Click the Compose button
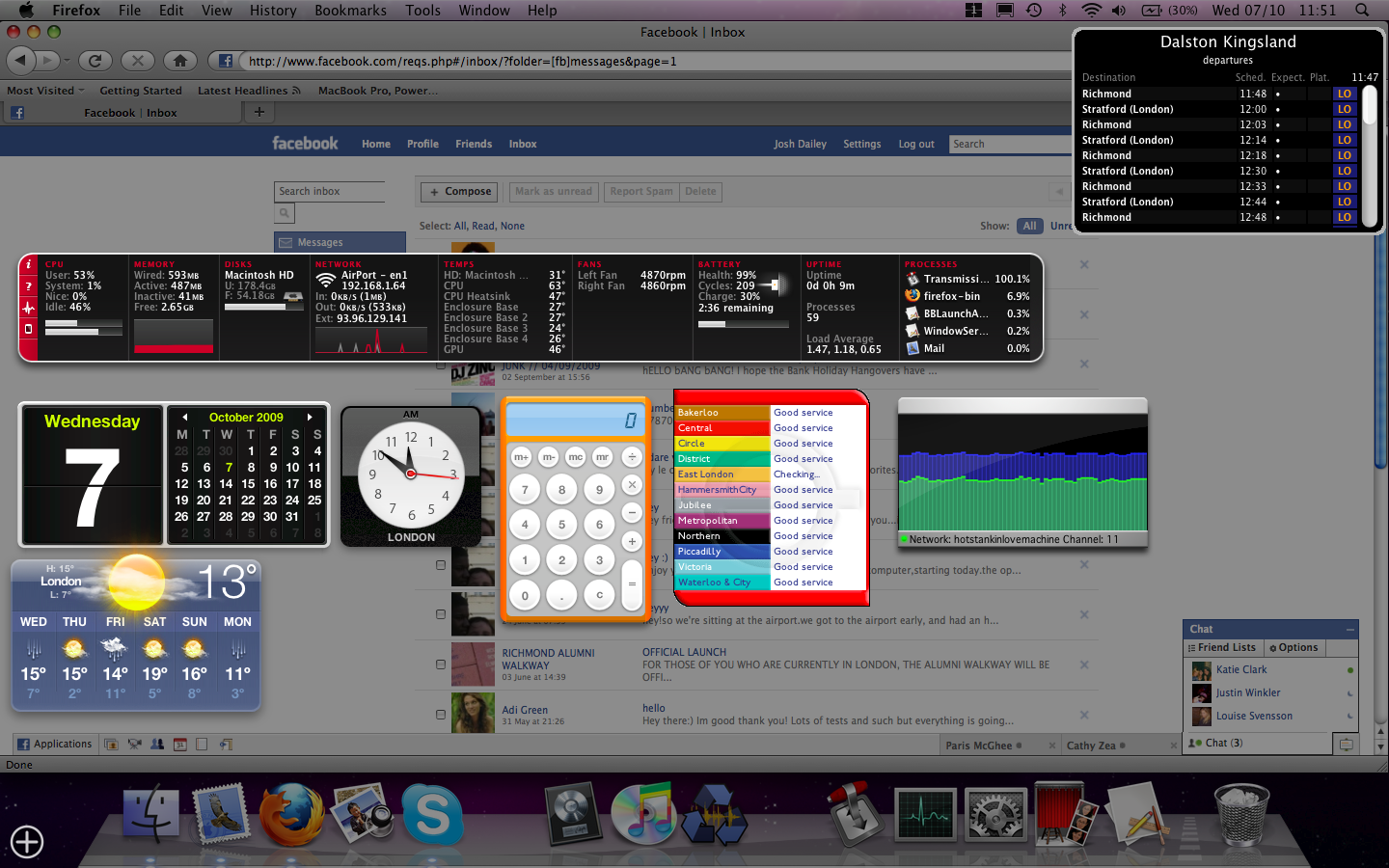This screenshot has height=868, width=1389. (x=461, y=192)
